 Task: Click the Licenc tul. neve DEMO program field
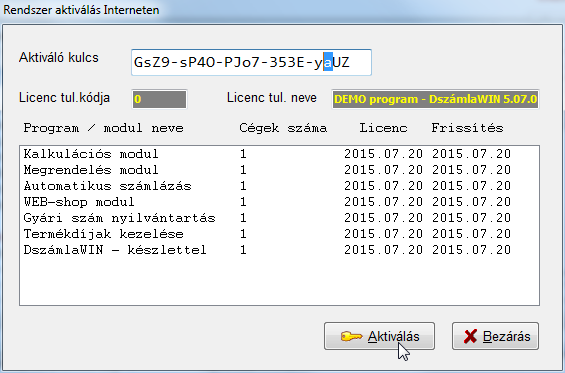click(x=435, y=99)
